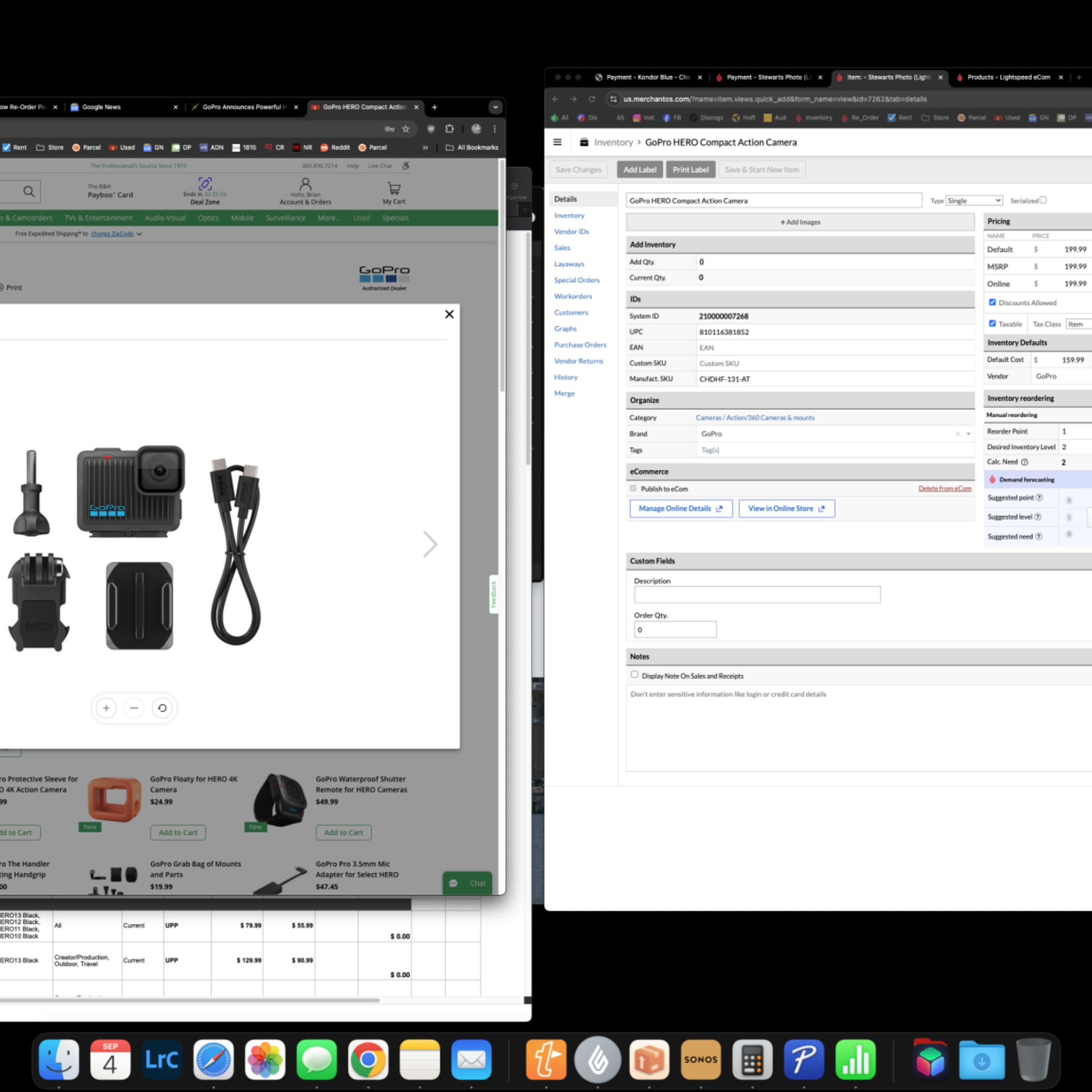Expand the Brand GoPro dropdown
Screen dimensions: 1092x1092
click(x=968, y=434)
